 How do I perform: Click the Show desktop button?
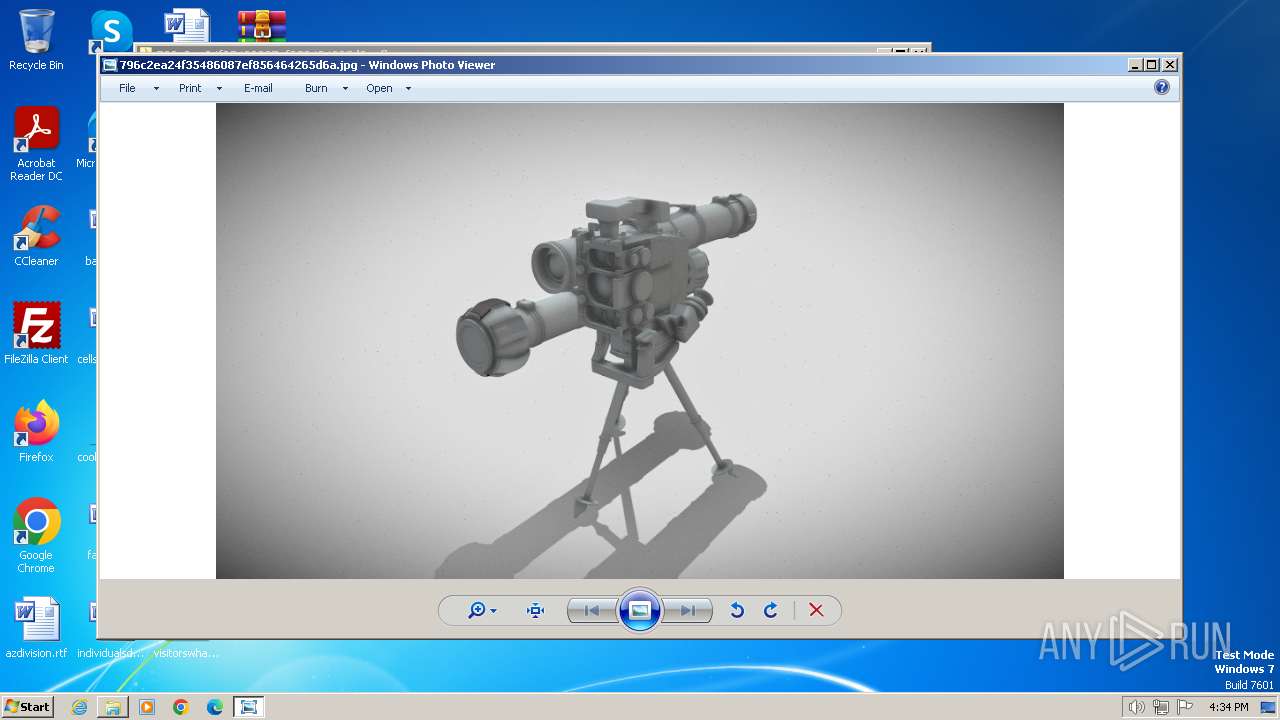(x=1269, y=707)
